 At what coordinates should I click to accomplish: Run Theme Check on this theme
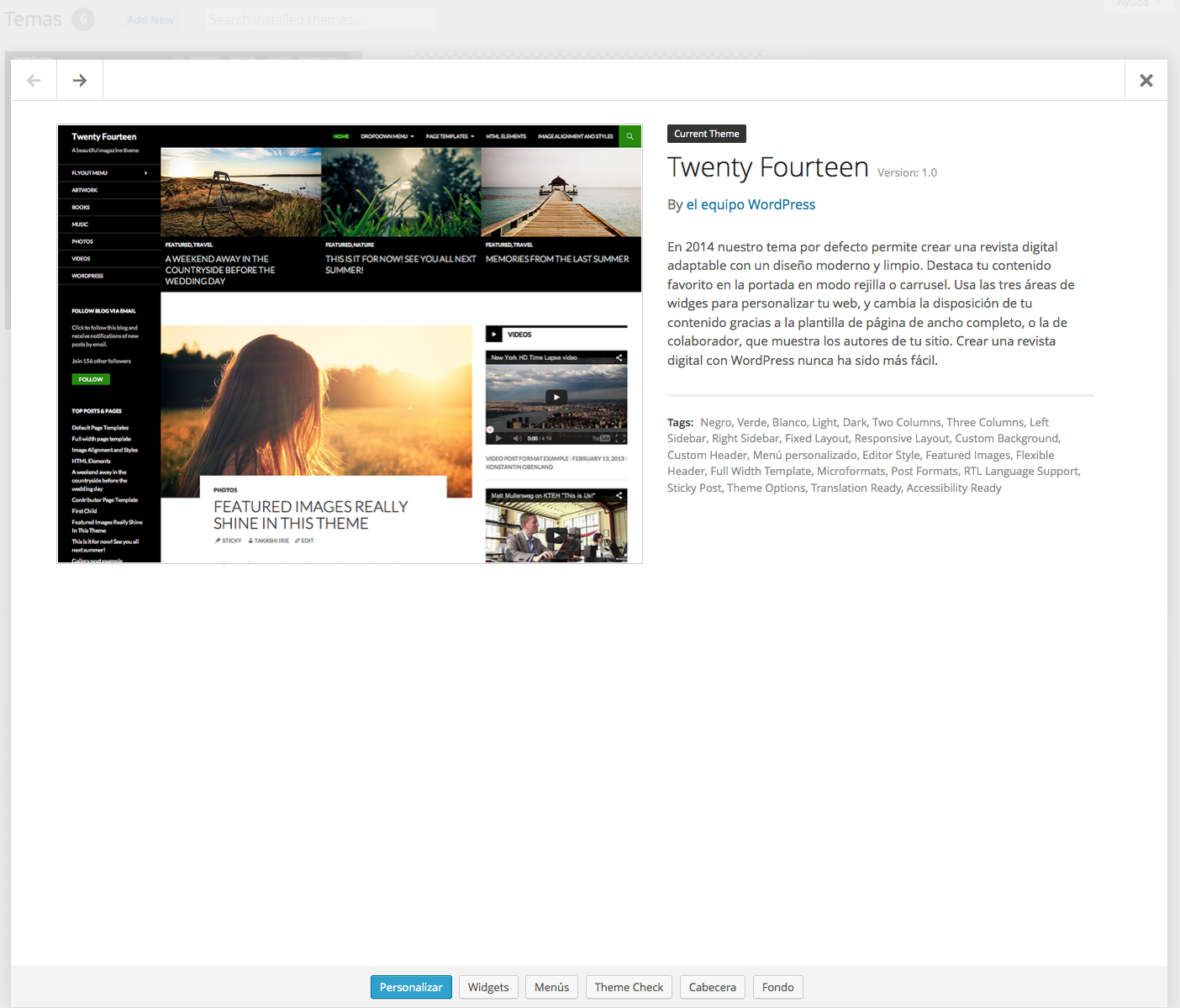[x=629, y=987]
